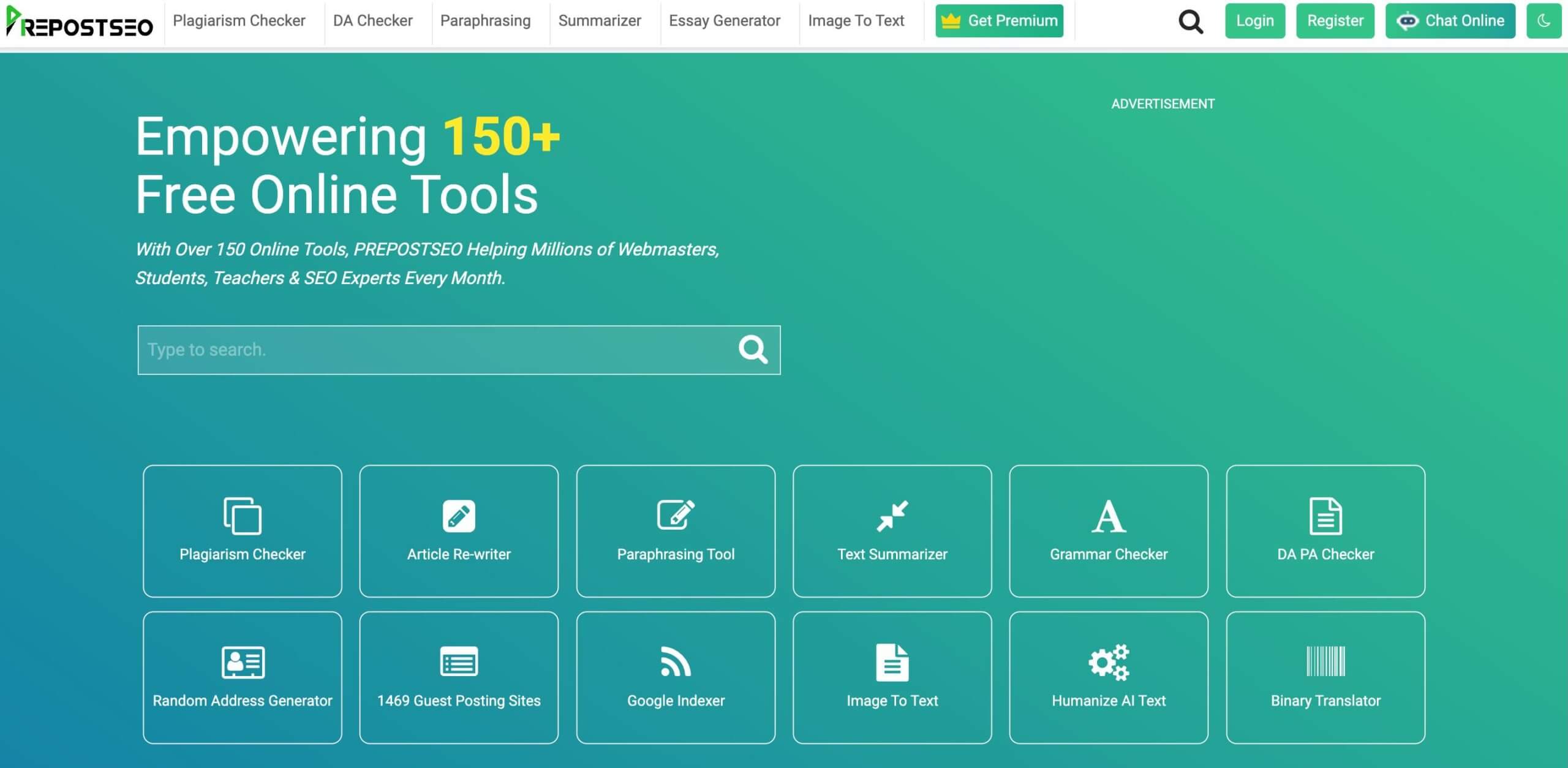Select the Humanize AI Text gears icon
Screen dimensions: 1568x768
[x=1109, y=662]
